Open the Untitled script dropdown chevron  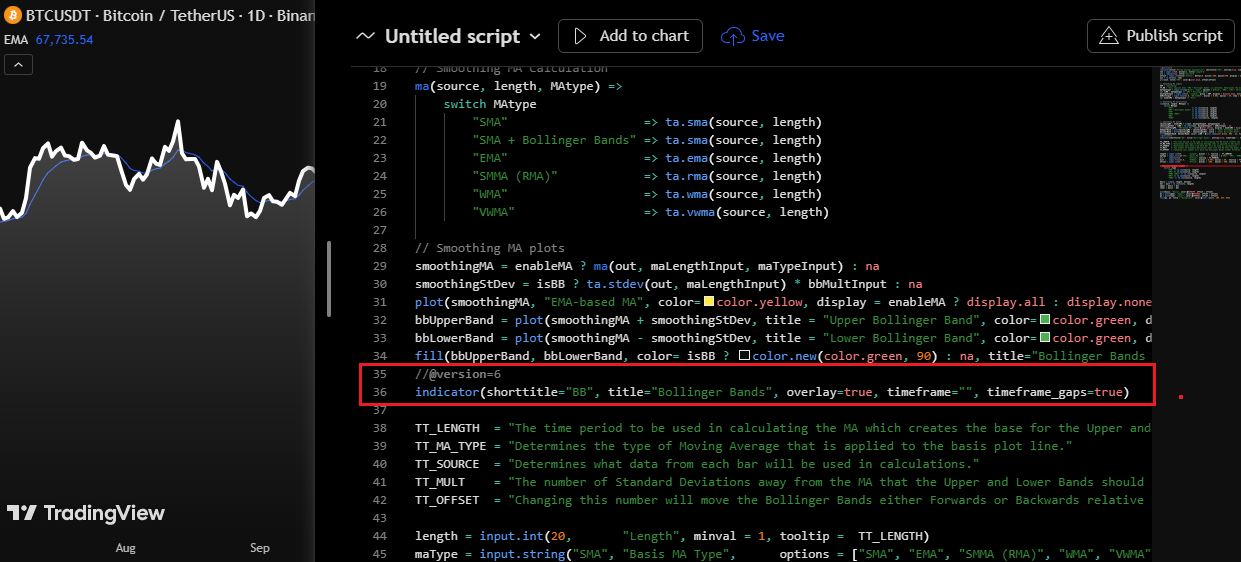pos(535,36)
